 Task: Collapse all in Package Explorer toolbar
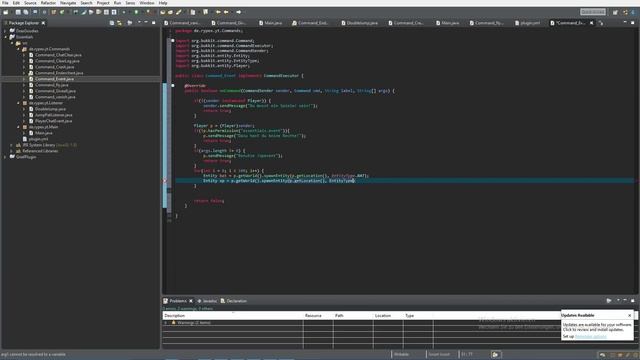pos(112,23)
